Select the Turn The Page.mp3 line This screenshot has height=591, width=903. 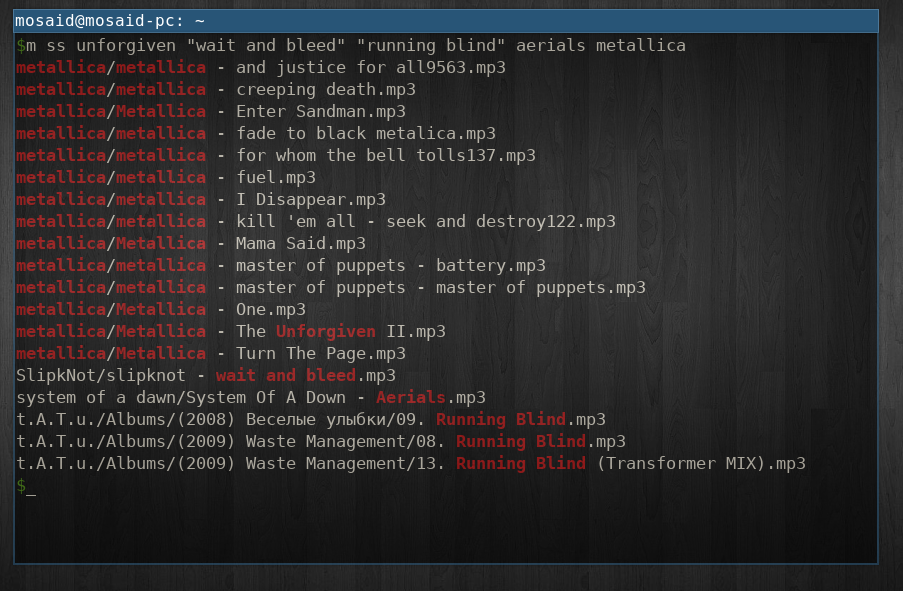click(x=211, y=353)
